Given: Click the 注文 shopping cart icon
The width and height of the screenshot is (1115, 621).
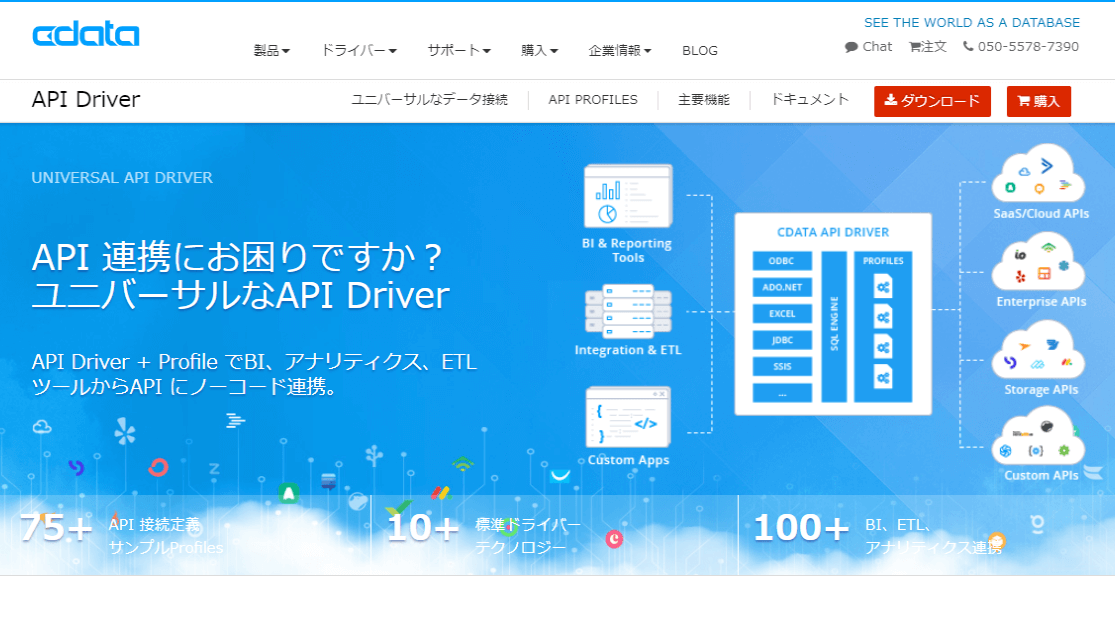Looking at the screenshot, I should click(915, 47).
